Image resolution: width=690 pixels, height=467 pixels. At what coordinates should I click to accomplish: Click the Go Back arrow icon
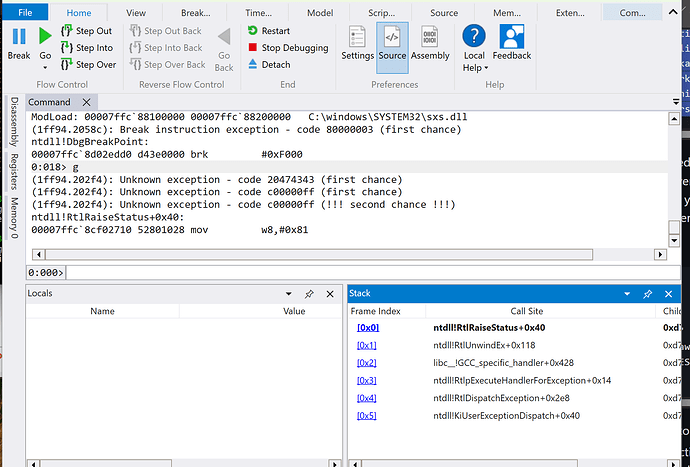coord(224,37)
